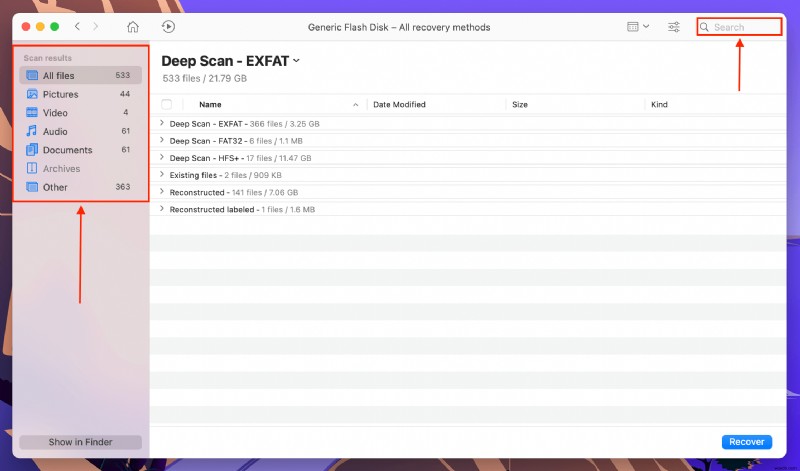This screenshot has width=800, height=471.
Task: Click the All files sidebar icon
Action: click(32, 76)
